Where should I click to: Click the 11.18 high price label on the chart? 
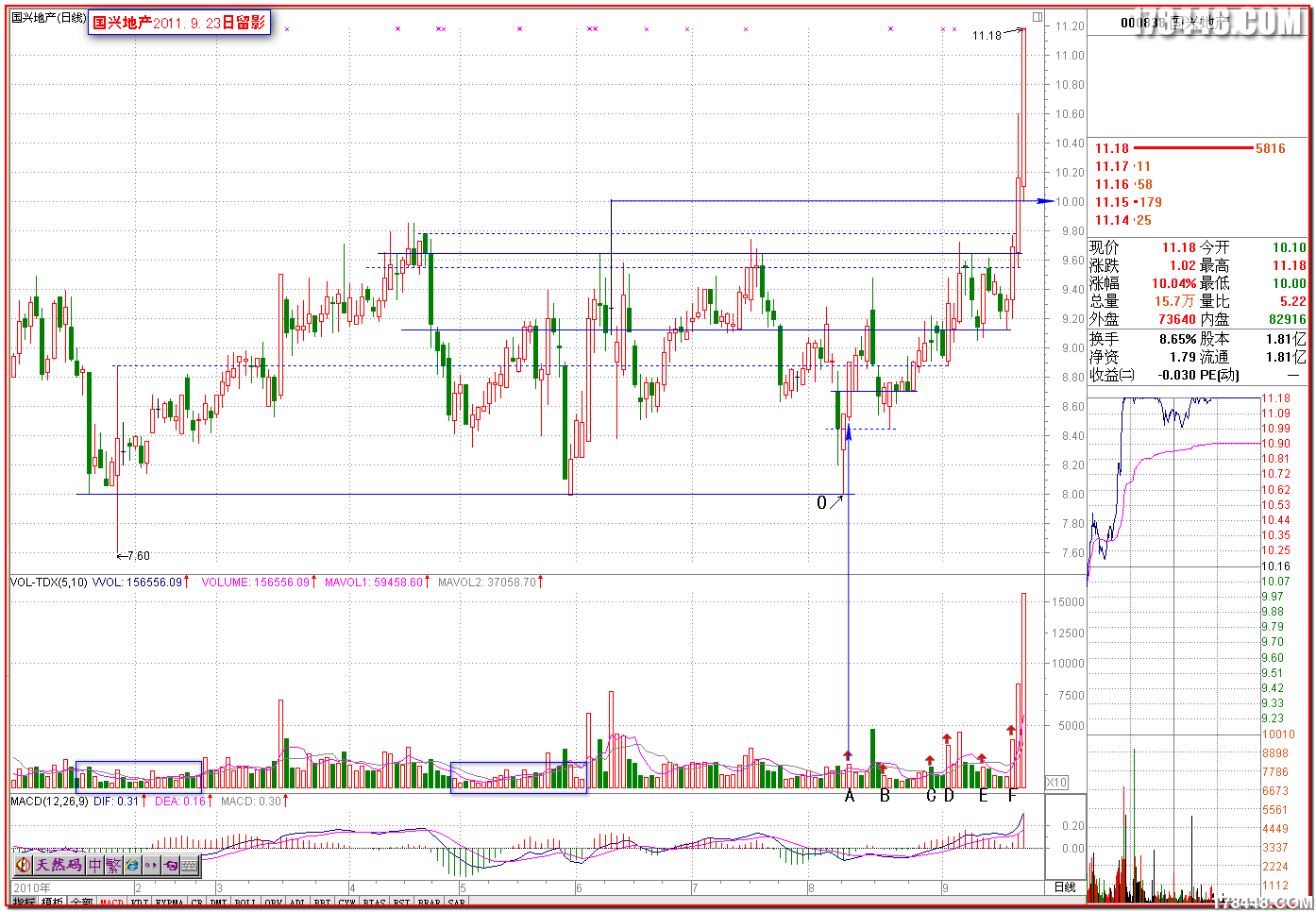point(987,36)
